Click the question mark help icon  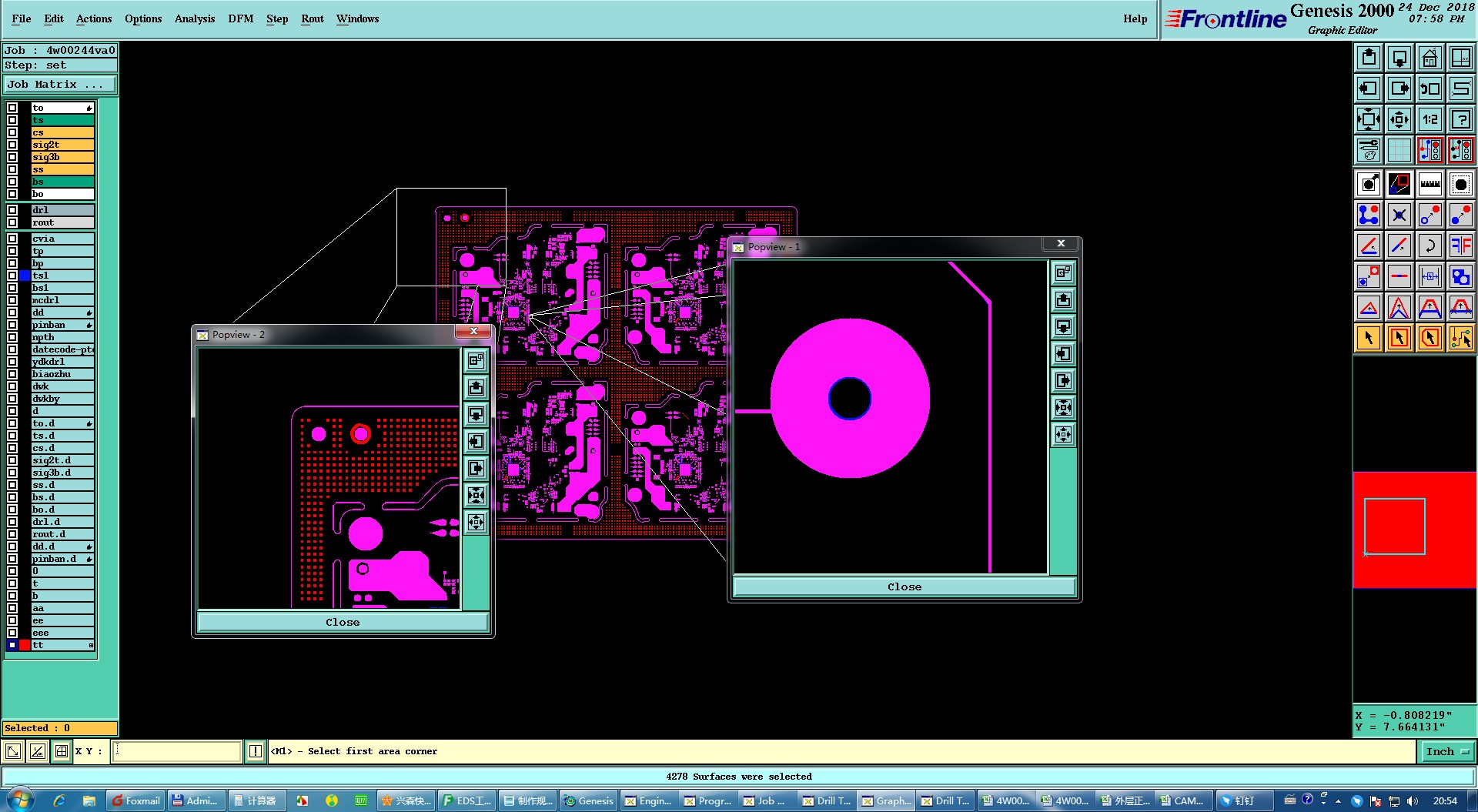[1460, 119]
